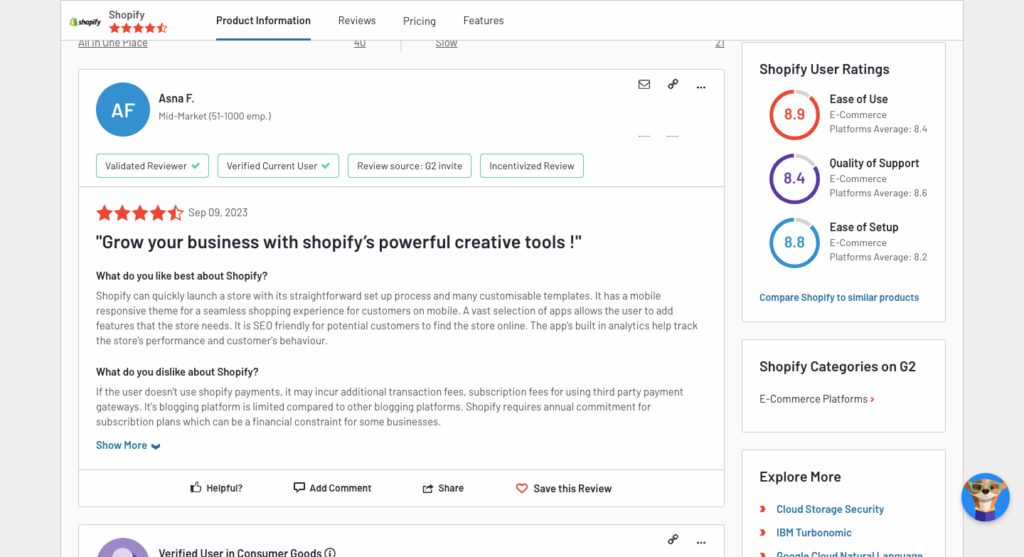1024x557 pixels.
Task: Click the review title about powerful creative tools
Action: (x=338, y=242)
